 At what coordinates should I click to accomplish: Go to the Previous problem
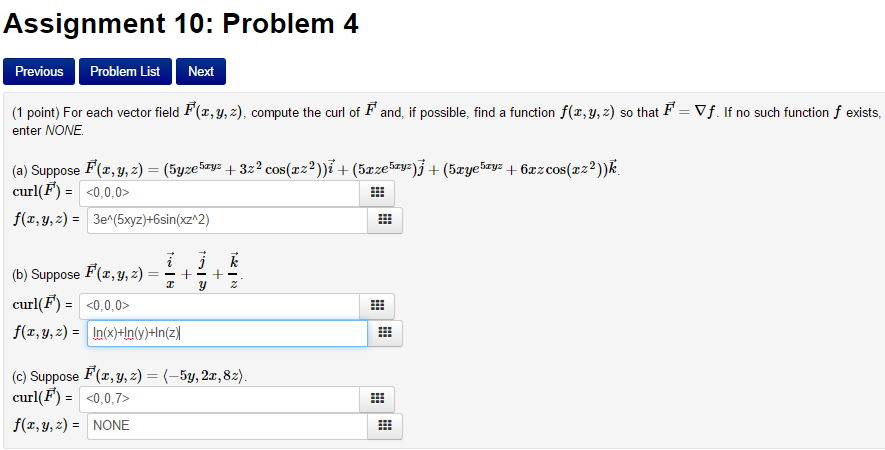(x=39, y=72)
